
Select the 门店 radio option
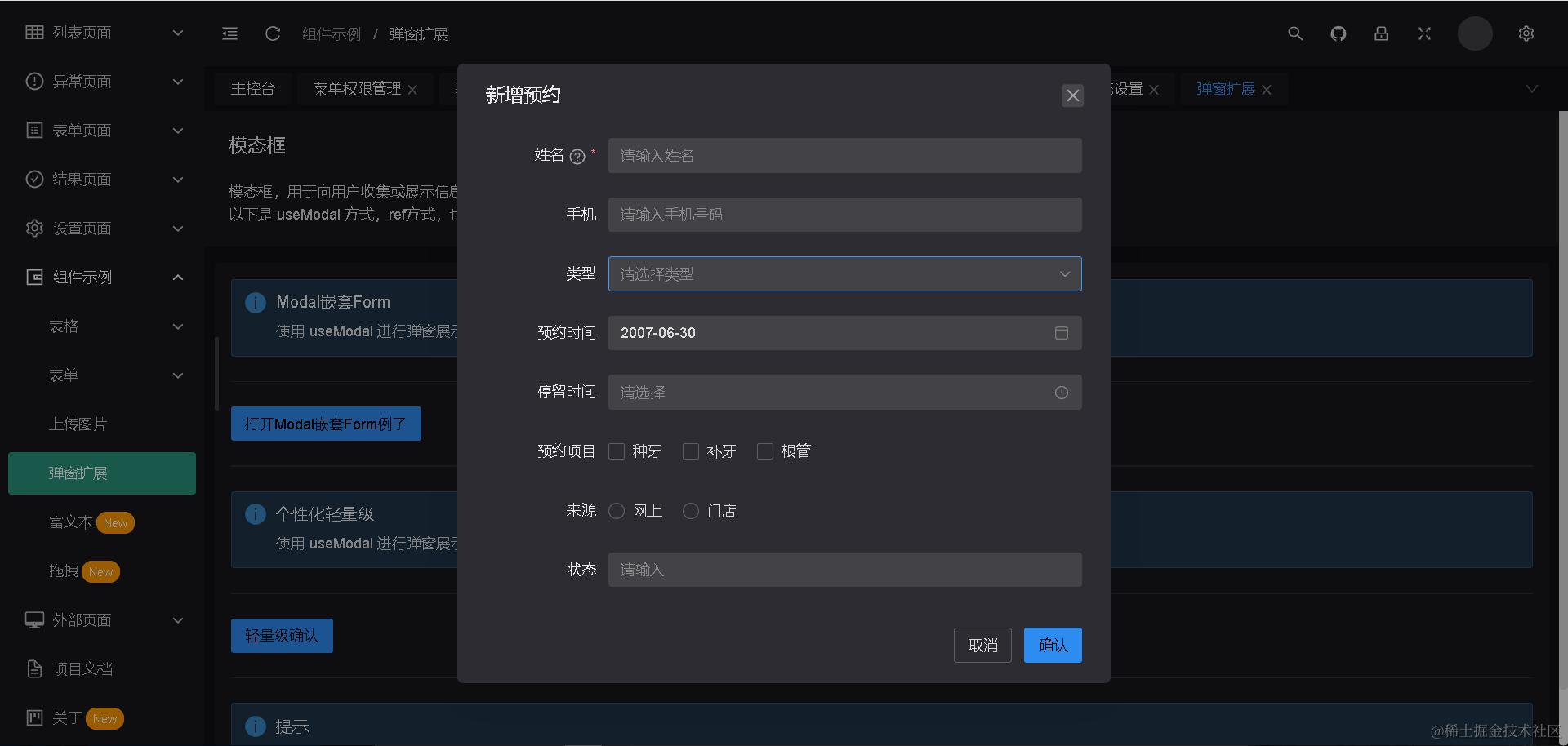(x=691, y=511)
